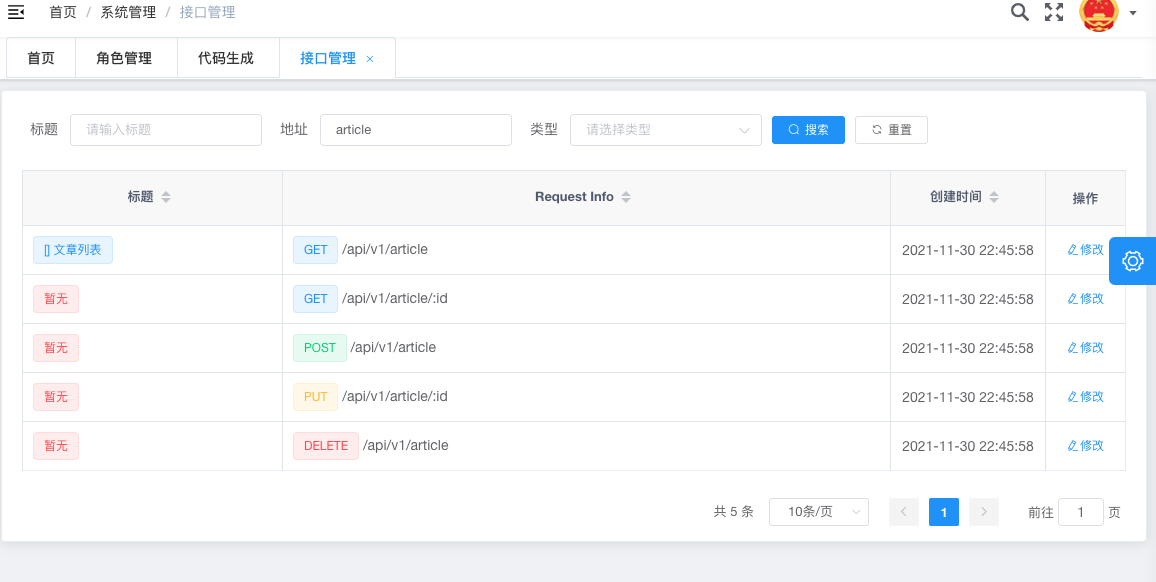The height and width of the screenshot is (582, 1156).
Task: Enter fullscreen with the expand icon
Action: (x=1055, y=12)
